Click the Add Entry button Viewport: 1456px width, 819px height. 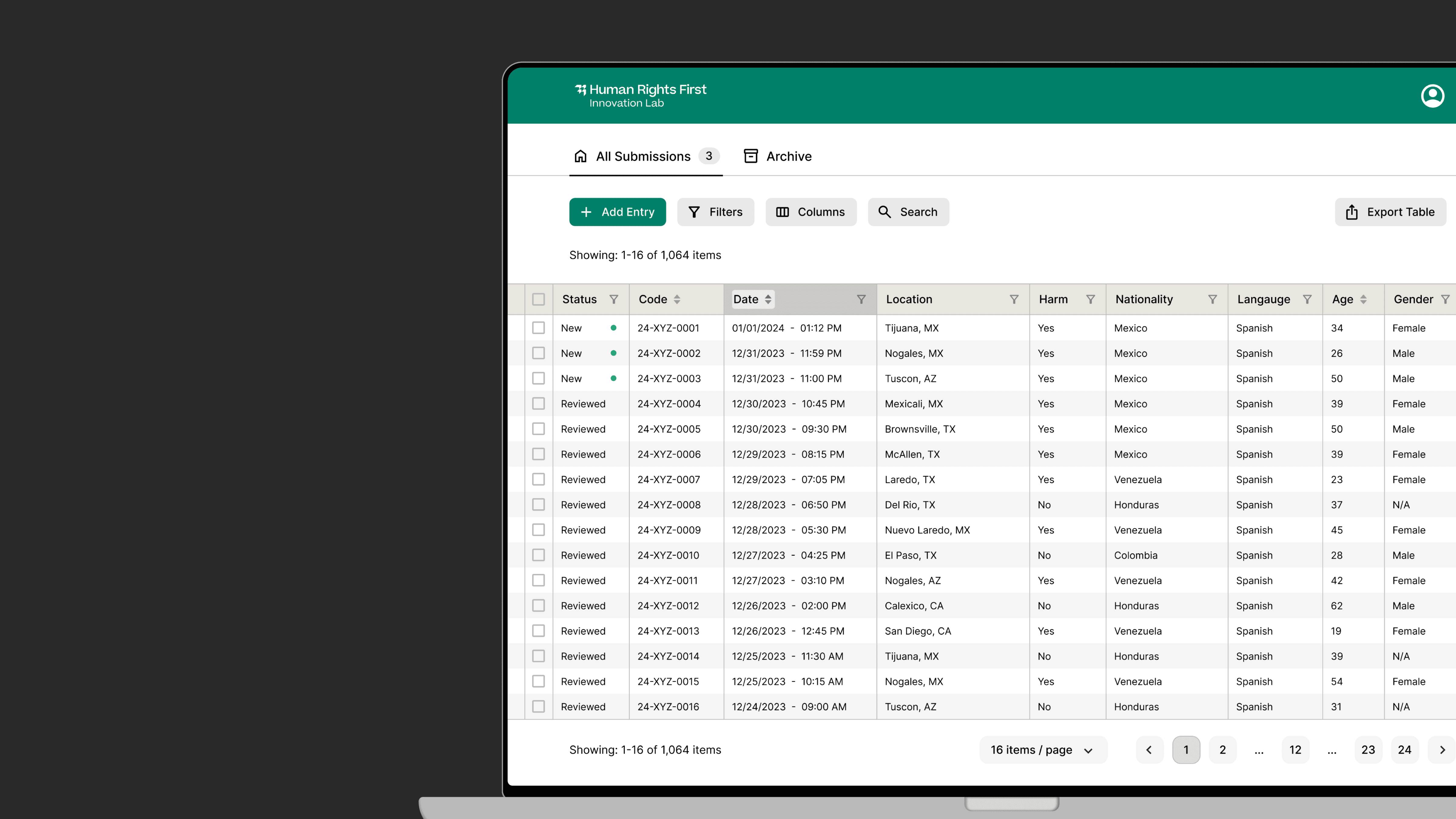(x=617, y=212)
